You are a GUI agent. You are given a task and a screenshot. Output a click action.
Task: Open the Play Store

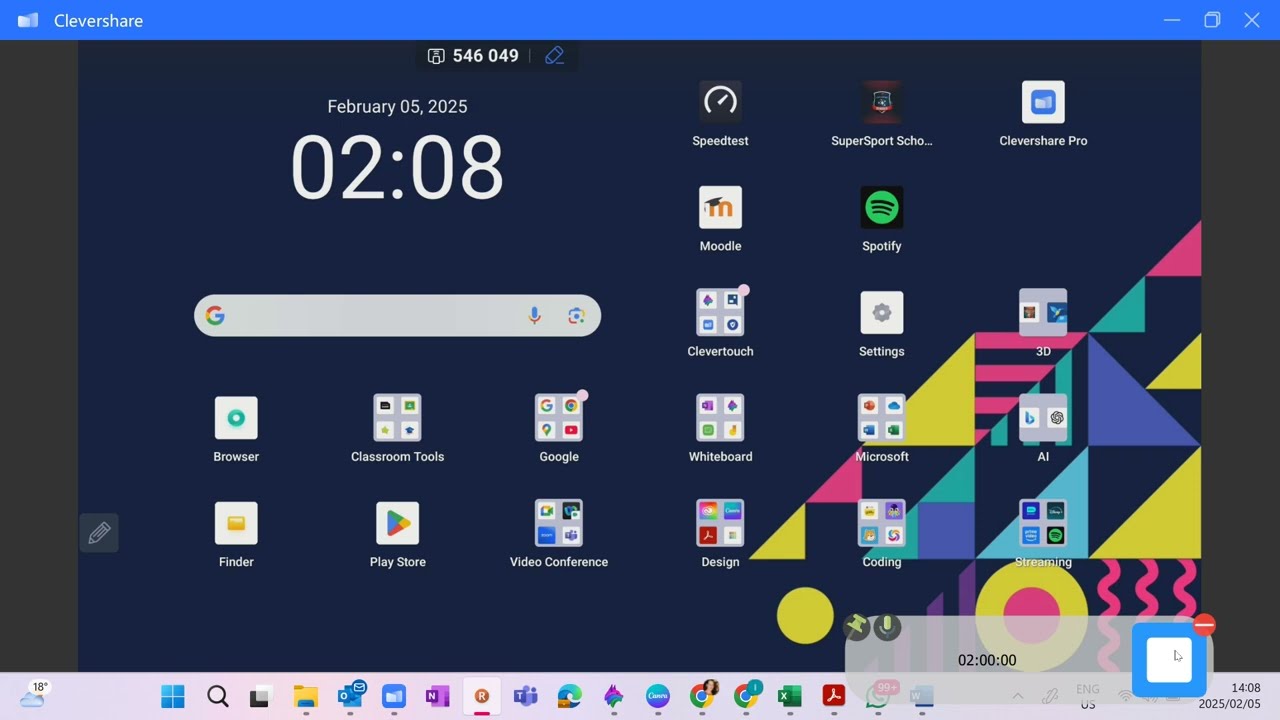[397, 523]
